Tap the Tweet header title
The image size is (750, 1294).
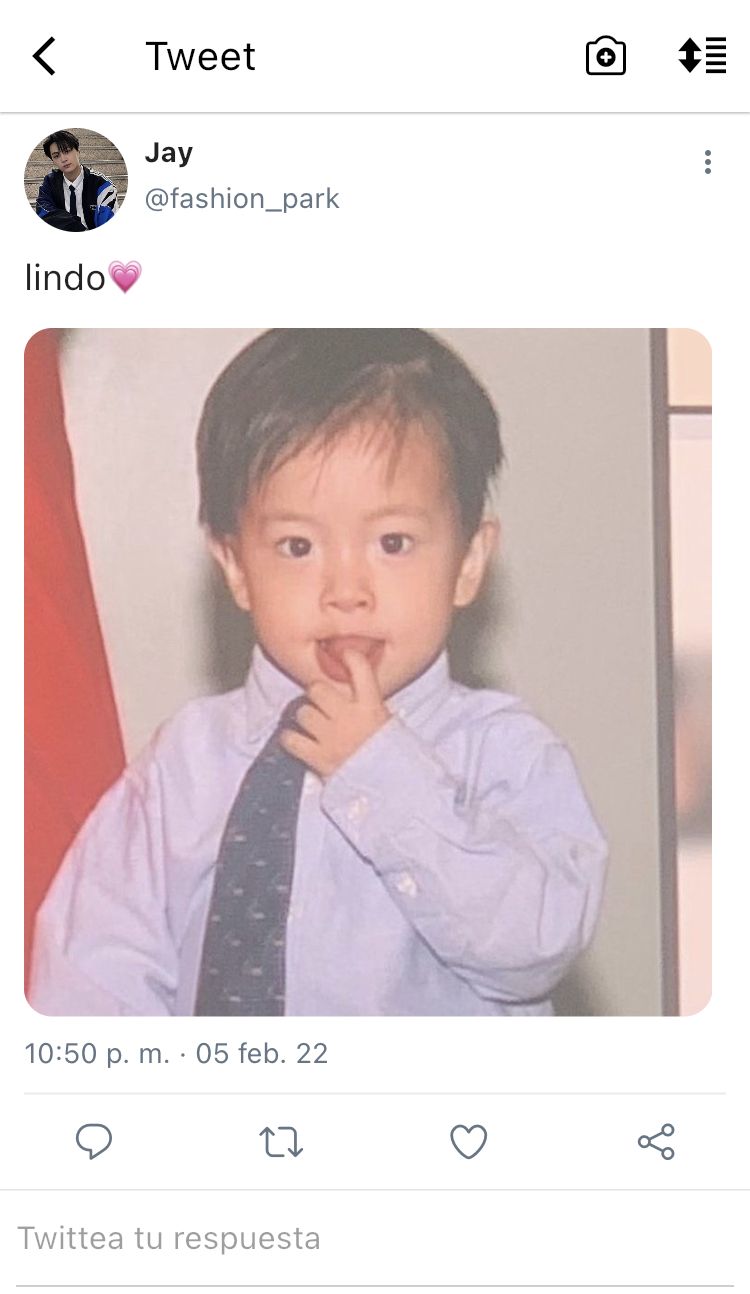click(200, 56)
